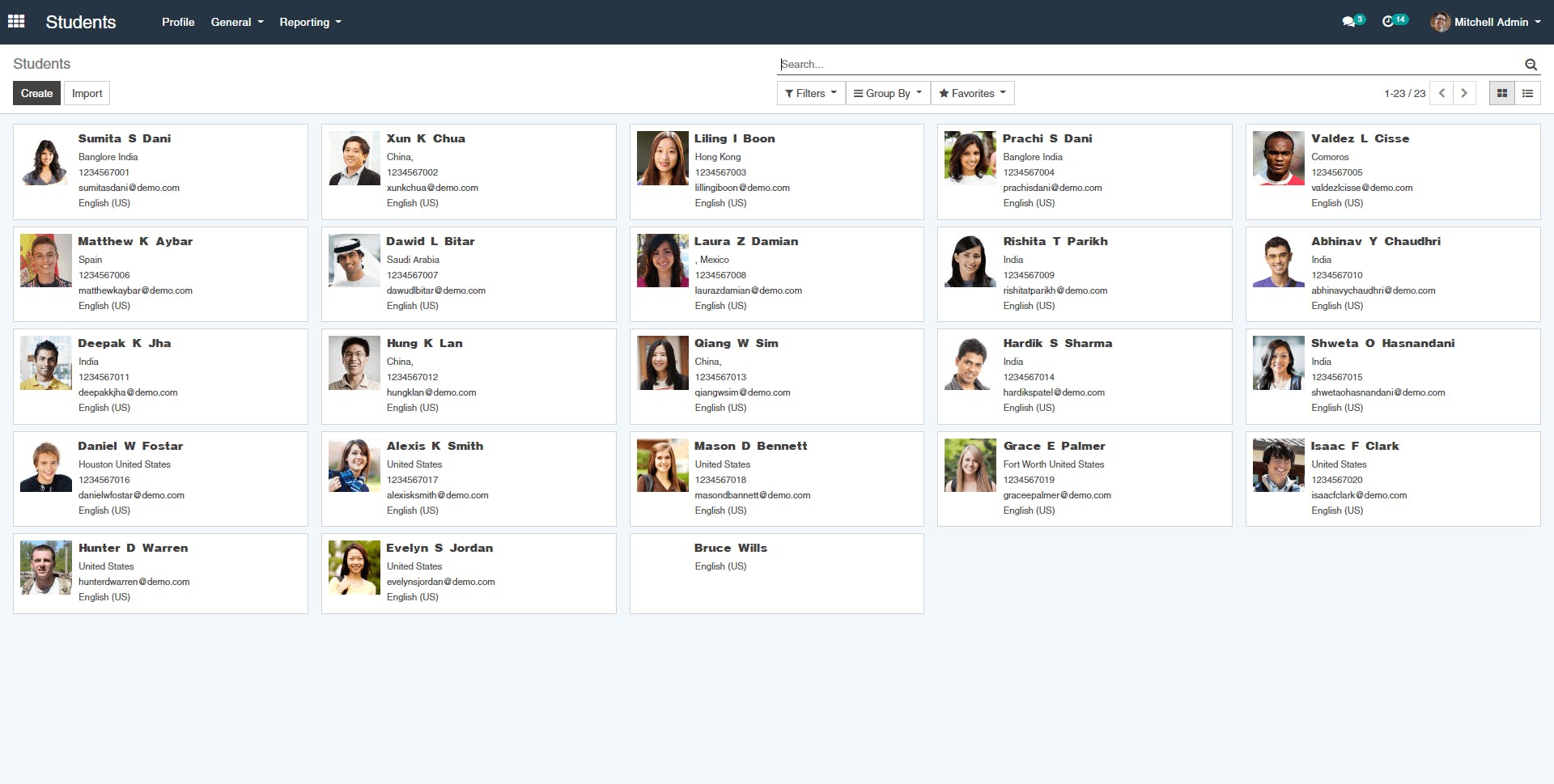Click the 1-23 / 23 pager counter

1405,93
